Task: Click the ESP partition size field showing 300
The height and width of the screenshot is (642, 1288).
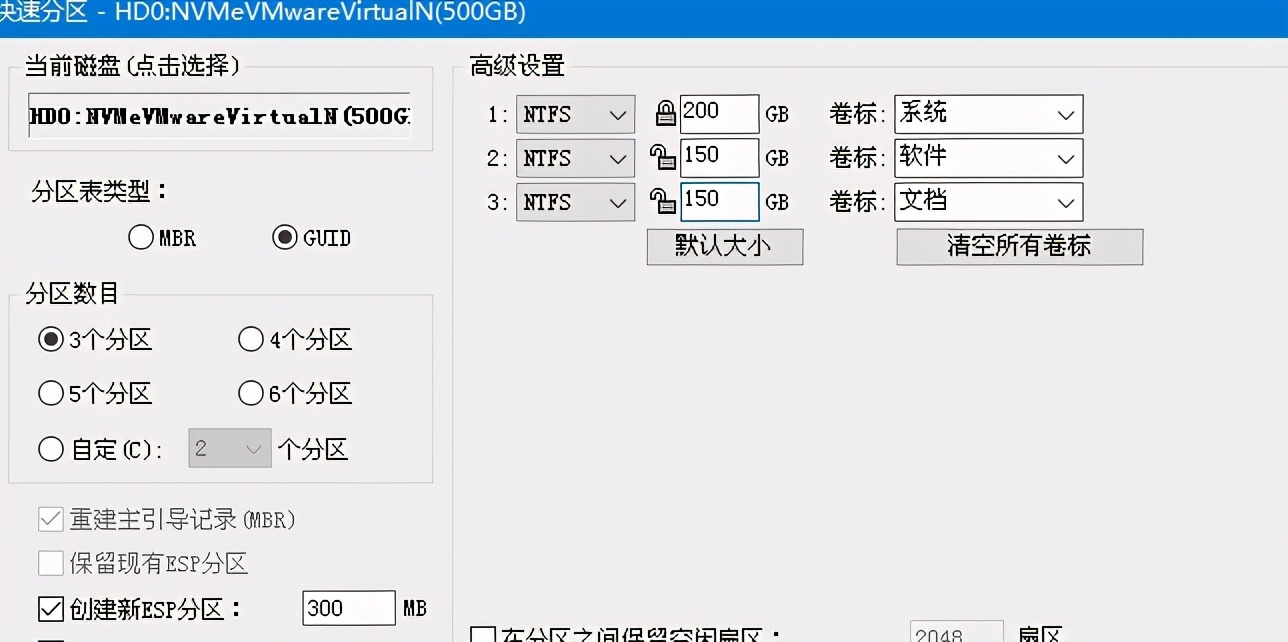Action: pos(348,607)
